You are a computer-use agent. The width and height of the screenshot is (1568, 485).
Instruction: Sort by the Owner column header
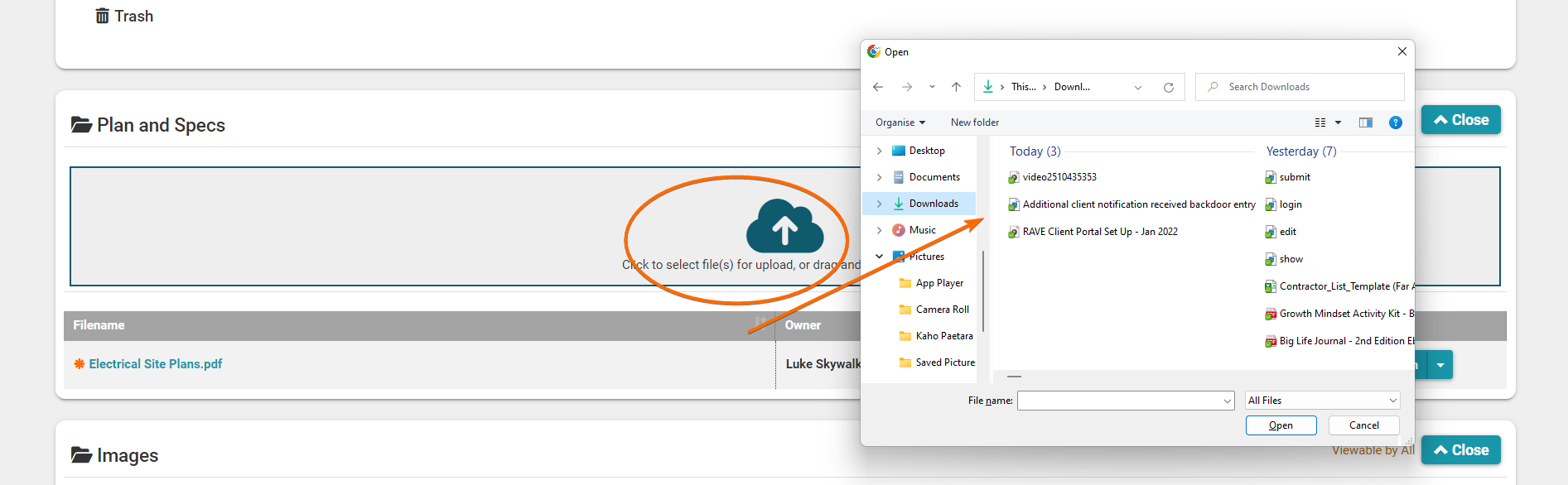tap(803, 325)
